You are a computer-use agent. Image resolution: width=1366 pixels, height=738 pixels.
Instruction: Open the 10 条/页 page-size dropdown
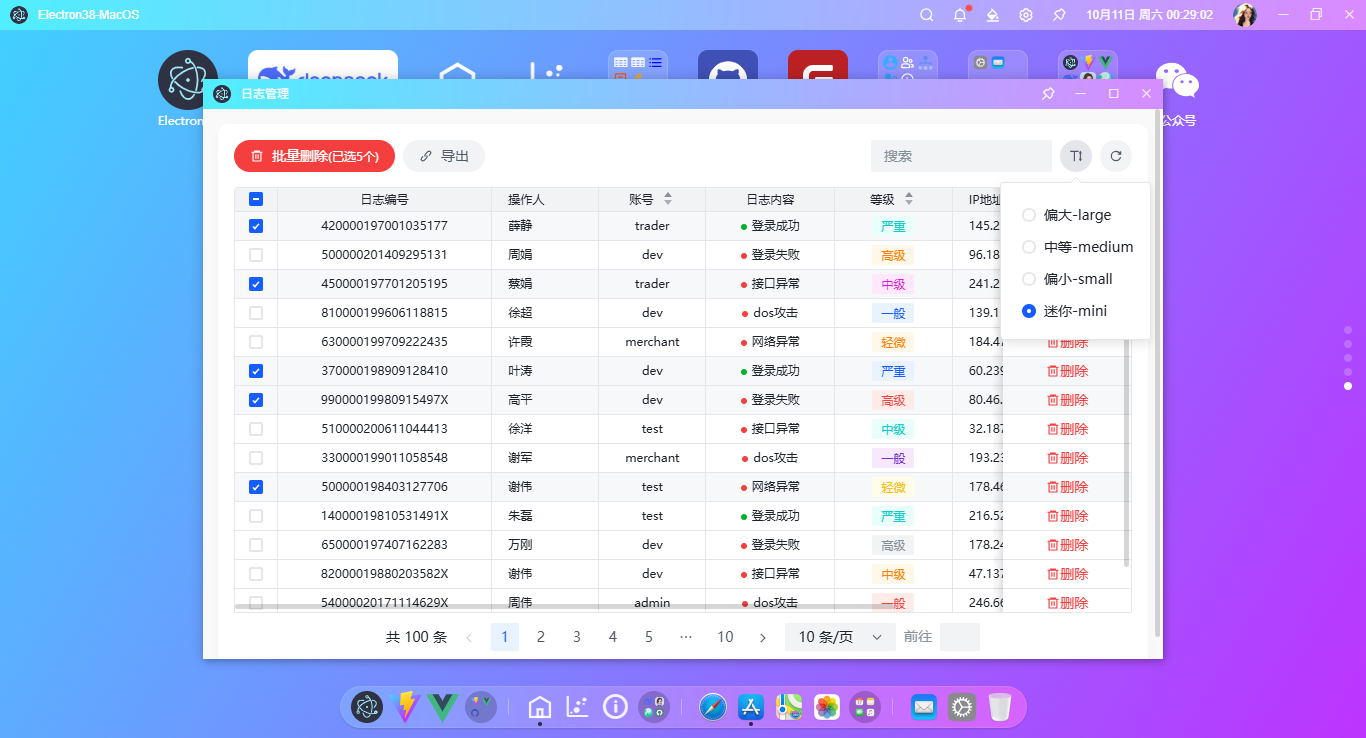click(839, 636)
